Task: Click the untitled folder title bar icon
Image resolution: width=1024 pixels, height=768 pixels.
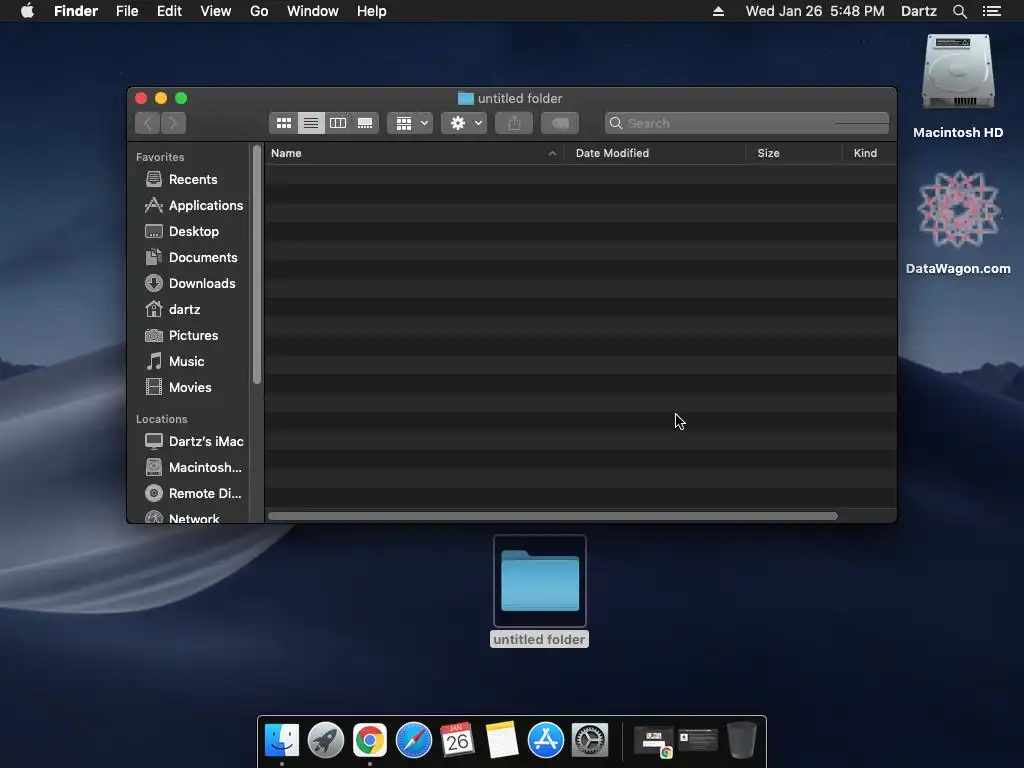Action: (466, 99)
